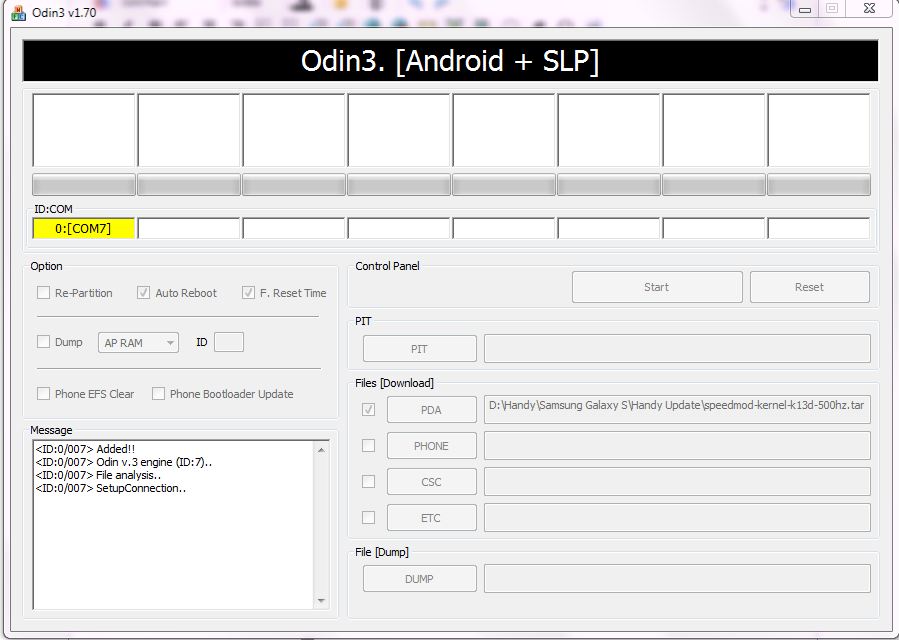Select the yellow 0:[COM7] port slot

pyautogui.click(x=84, y=228)
